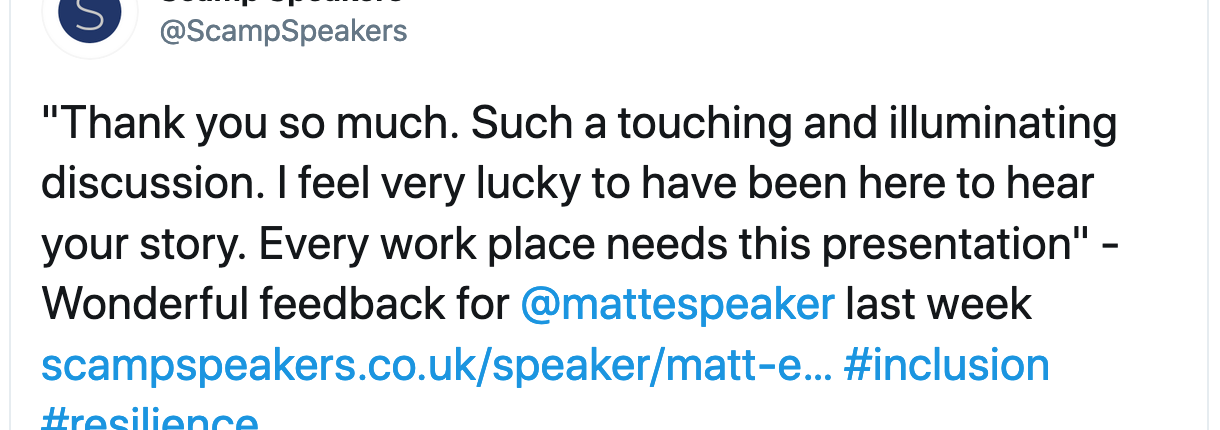The width and height of the screenshot is (1220, 430).
Task: Click the line beginning "discussion. I feel"
Action: tap(568, 185)
